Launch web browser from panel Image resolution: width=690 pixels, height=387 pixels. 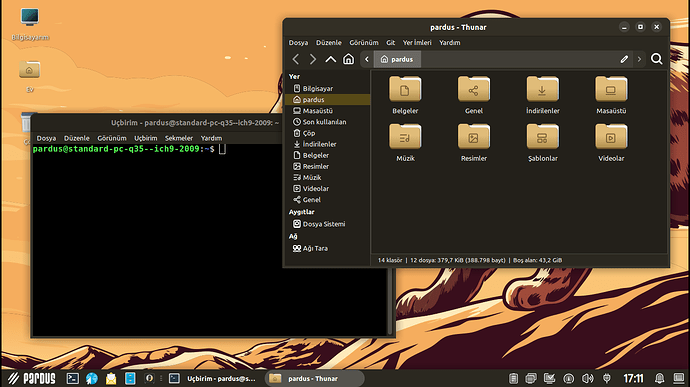[92, 378]
